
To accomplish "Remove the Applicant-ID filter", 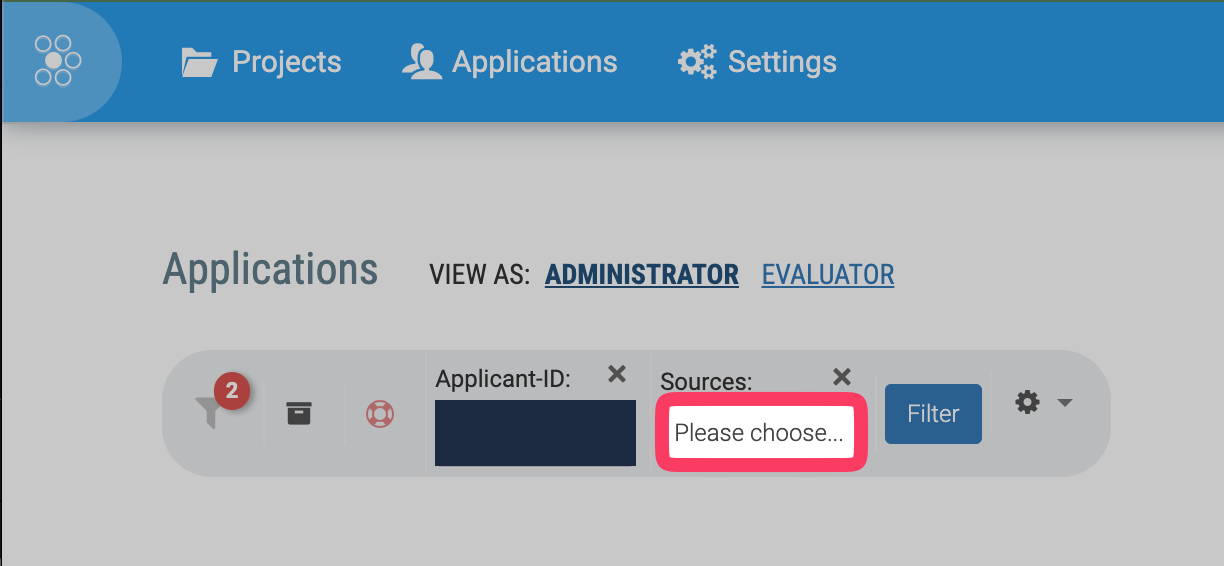I will tap(617, 374).
